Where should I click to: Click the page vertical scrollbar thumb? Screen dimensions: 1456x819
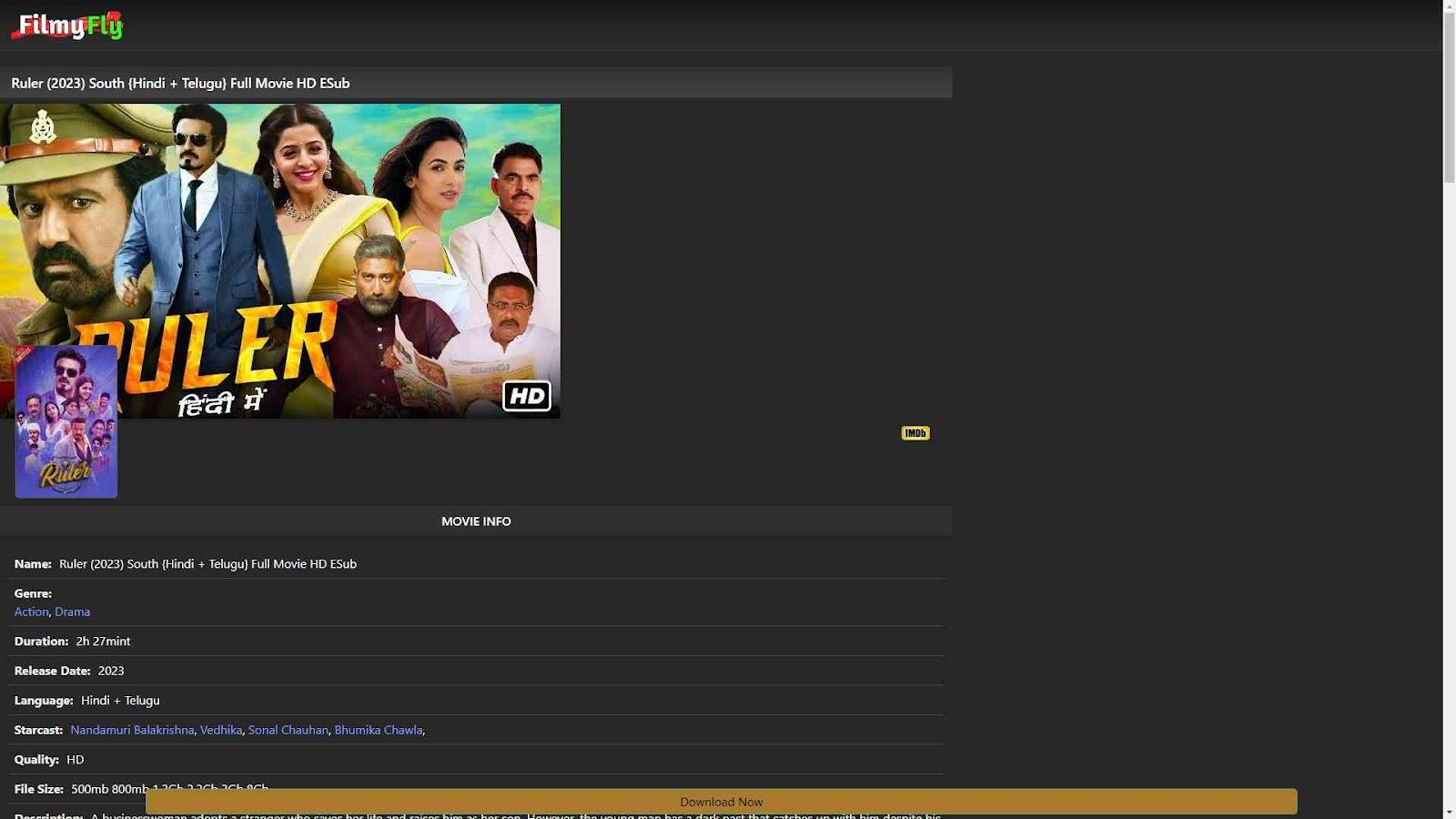click(1449, 98)
